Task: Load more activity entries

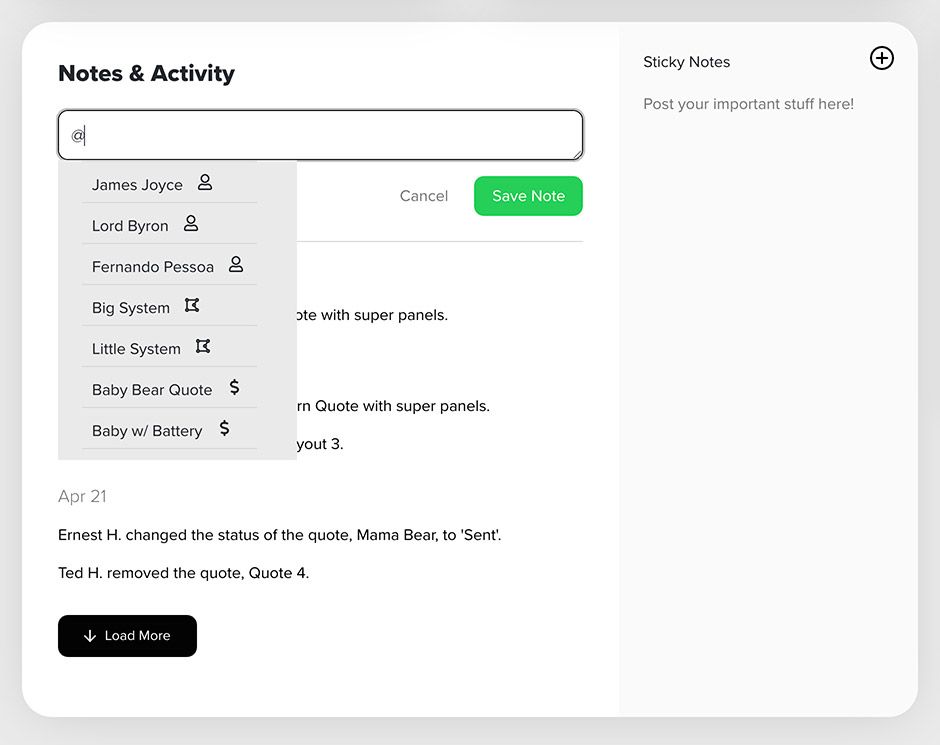Action: click(x=127, y=636)
